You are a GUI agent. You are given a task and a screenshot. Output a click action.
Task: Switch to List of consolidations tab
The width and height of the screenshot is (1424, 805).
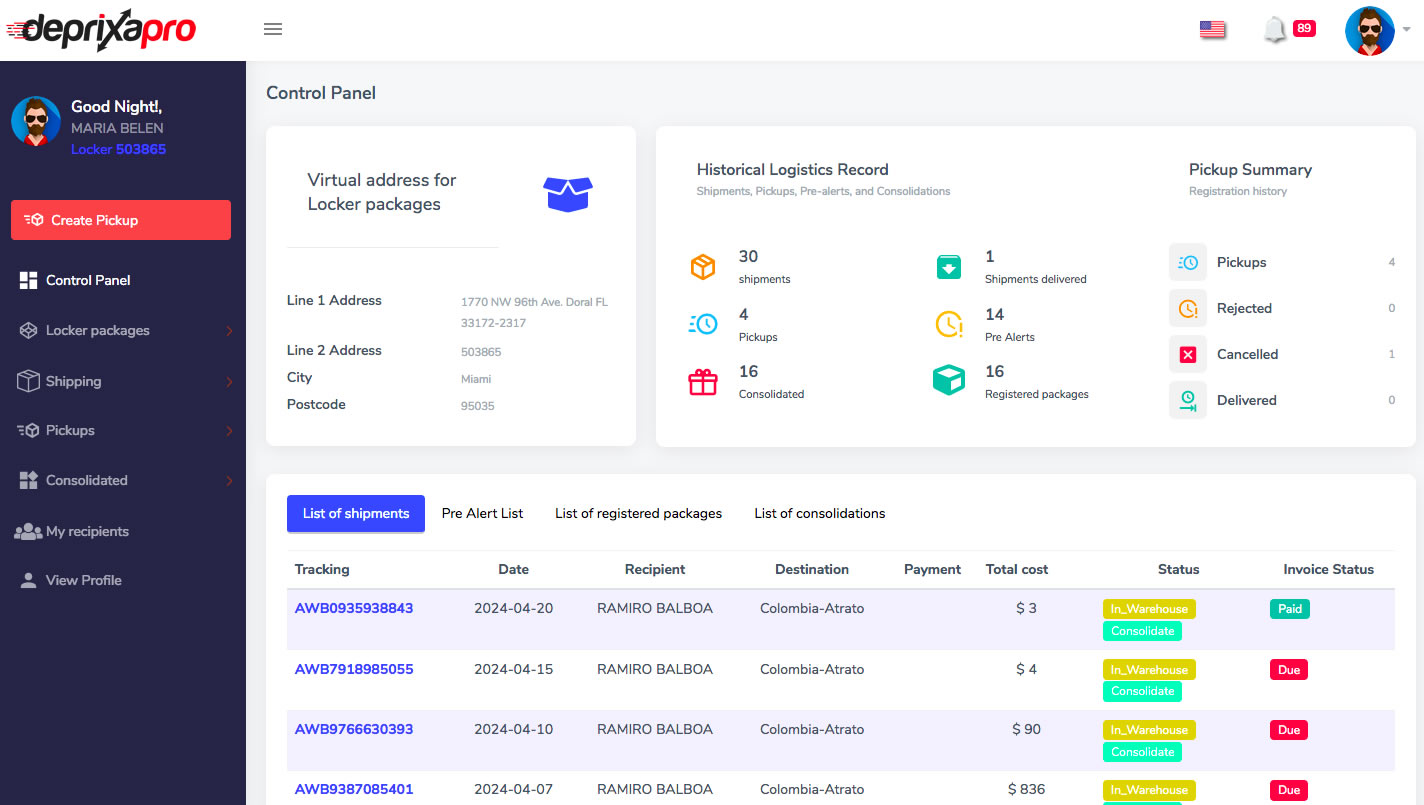coord(819,513)
